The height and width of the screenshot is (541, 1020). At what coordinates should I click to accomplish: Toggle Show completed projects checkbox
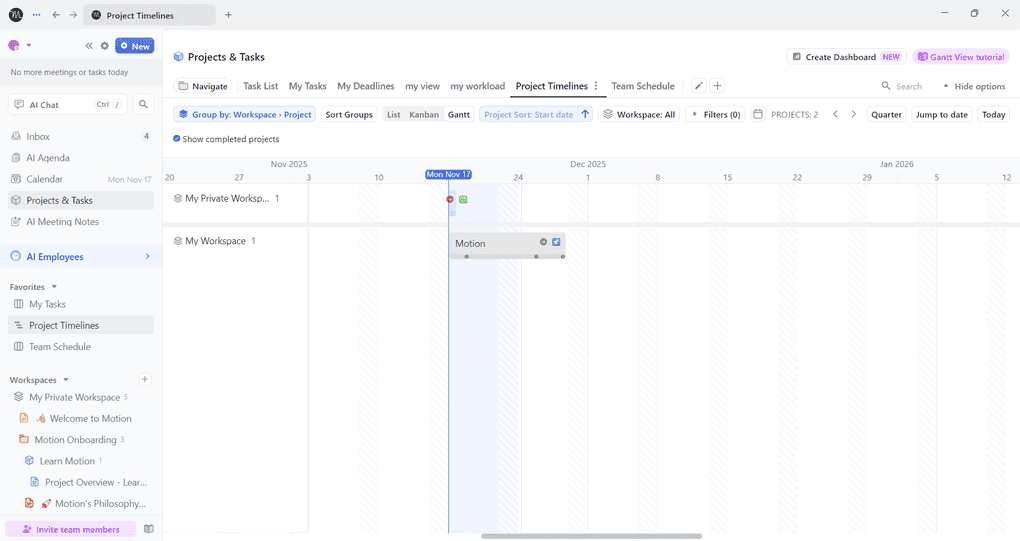pos(176,139)
